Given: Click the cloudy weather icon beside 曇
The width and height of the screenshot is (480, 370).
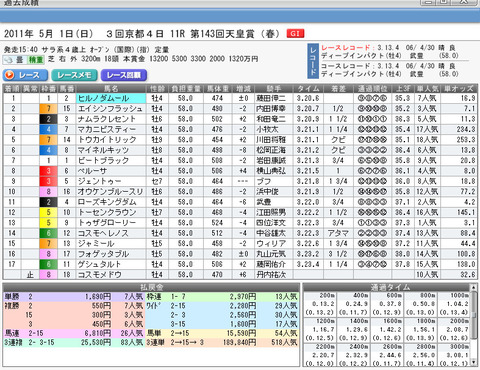Looking at the screenshot, I should (8, 60).
